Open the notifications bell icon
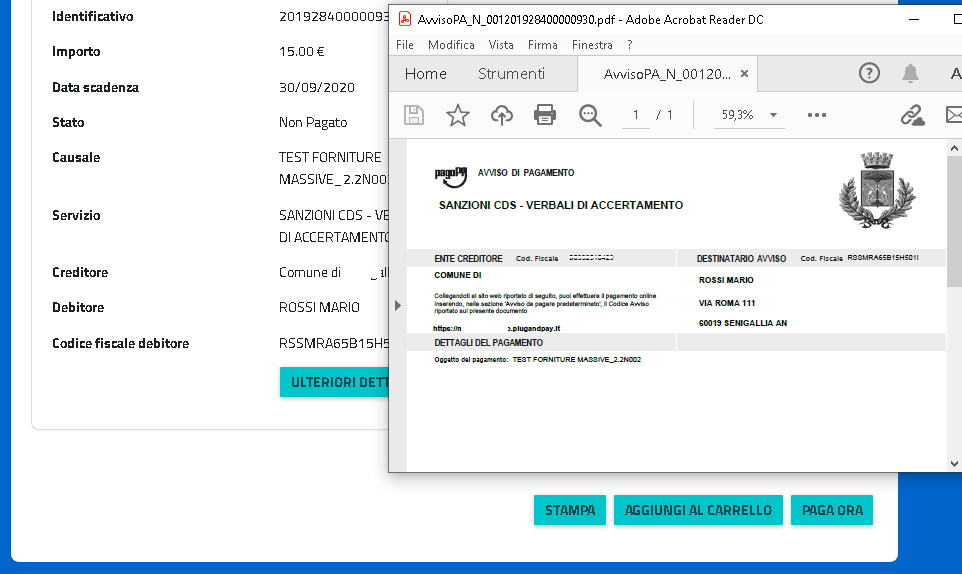This screenshot has width=962, height=574. (910, 73)
